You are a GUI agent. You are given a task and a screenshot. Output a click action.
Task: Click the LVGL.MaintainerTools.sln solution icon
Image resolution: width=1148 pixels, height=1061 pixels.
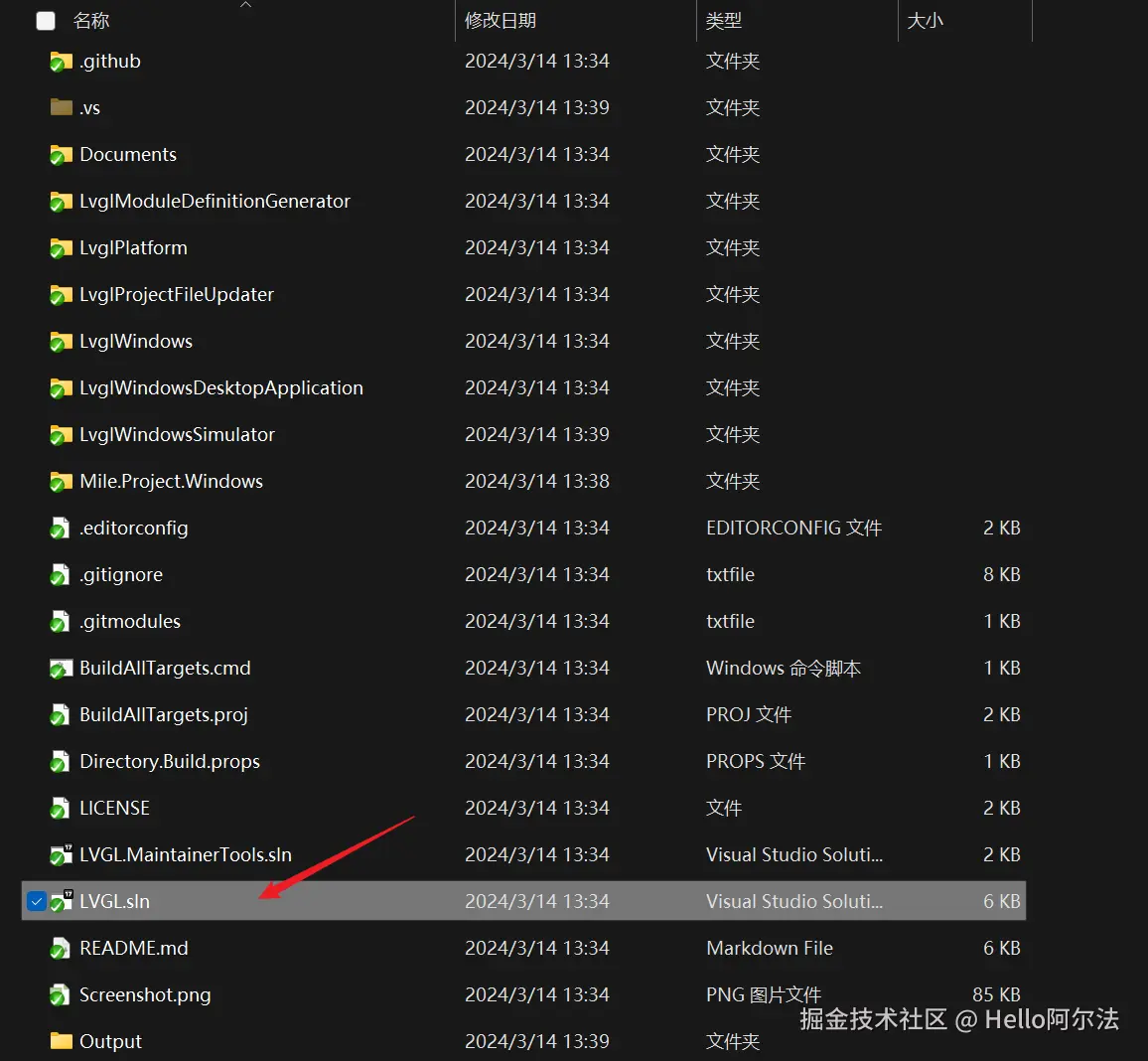(x=61, y=855)
